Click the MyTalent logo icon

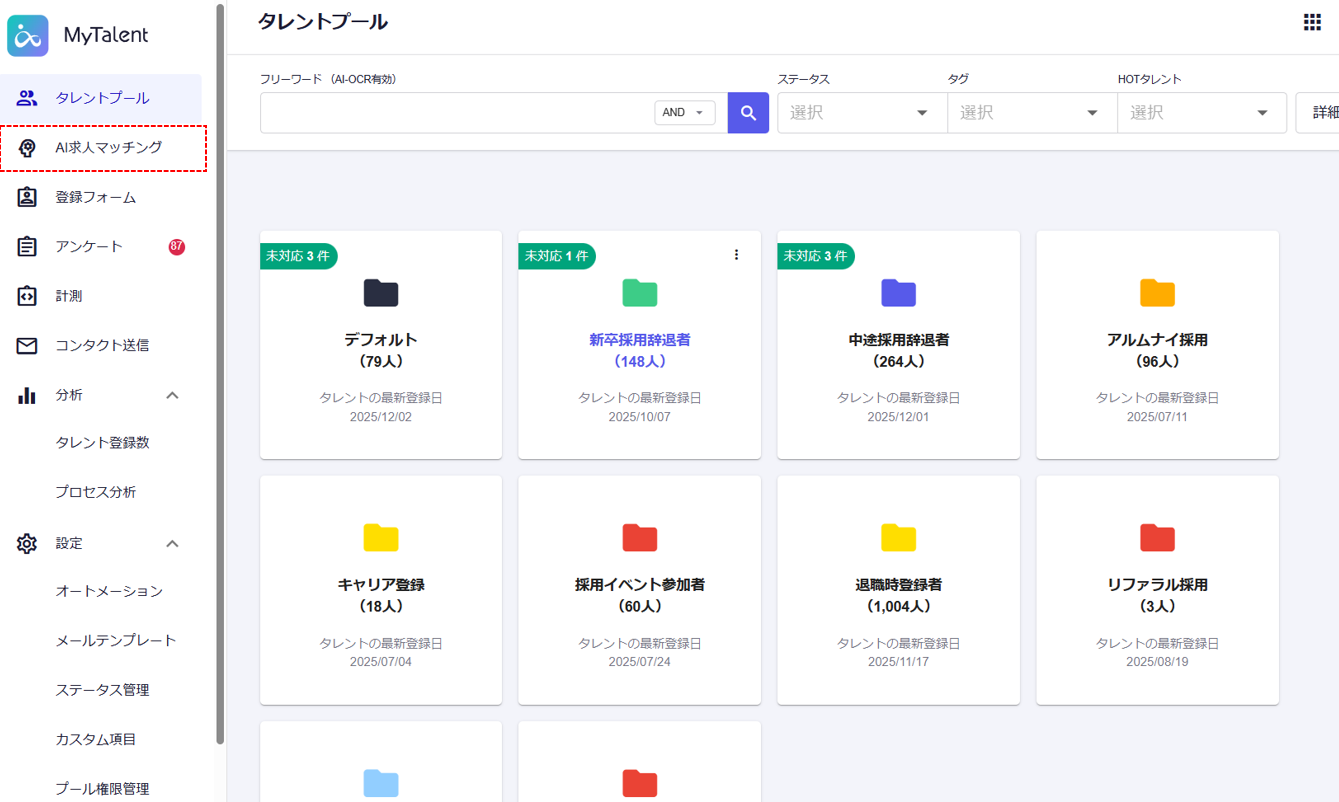click(28, 36)
